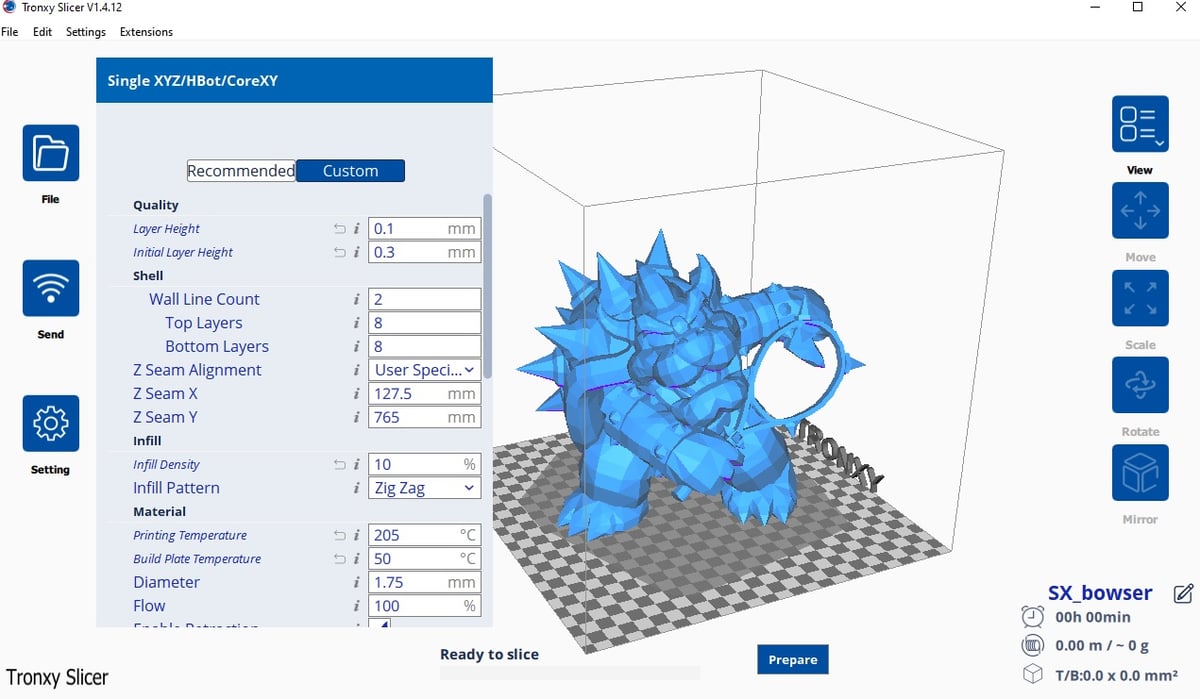Show info for Bottom Layers
1200x699 pixels.
pos(357,347)
